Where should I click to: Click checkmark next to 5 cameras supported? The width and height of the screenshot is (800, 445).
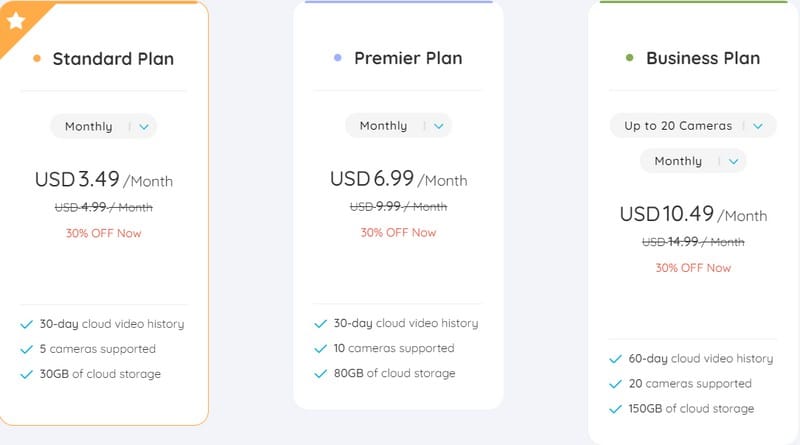click(26, 349)
